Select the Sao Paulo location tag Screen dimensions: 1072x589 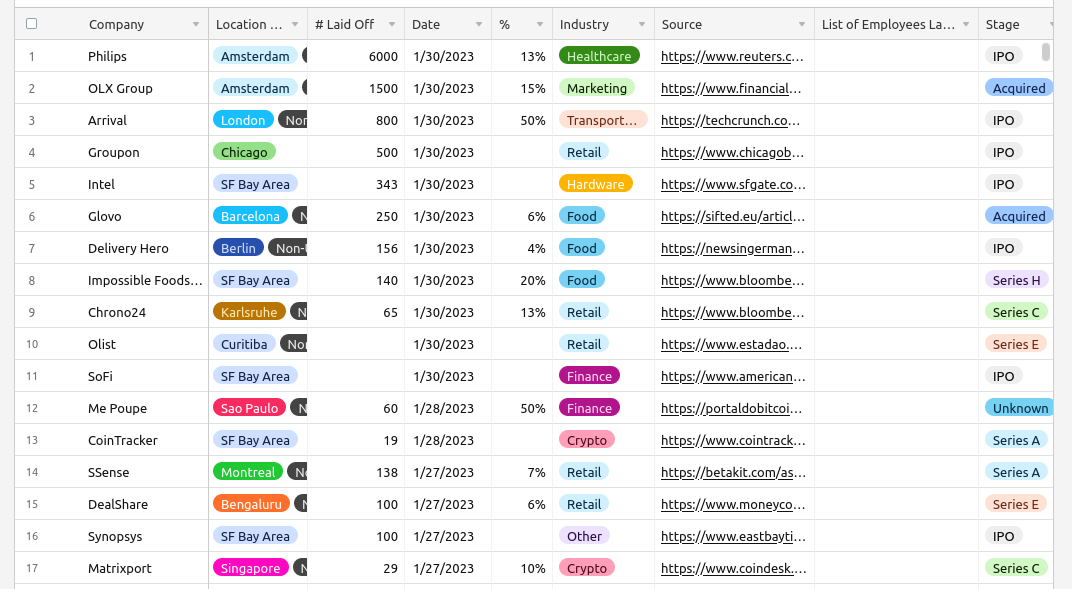tap(250, 409)
